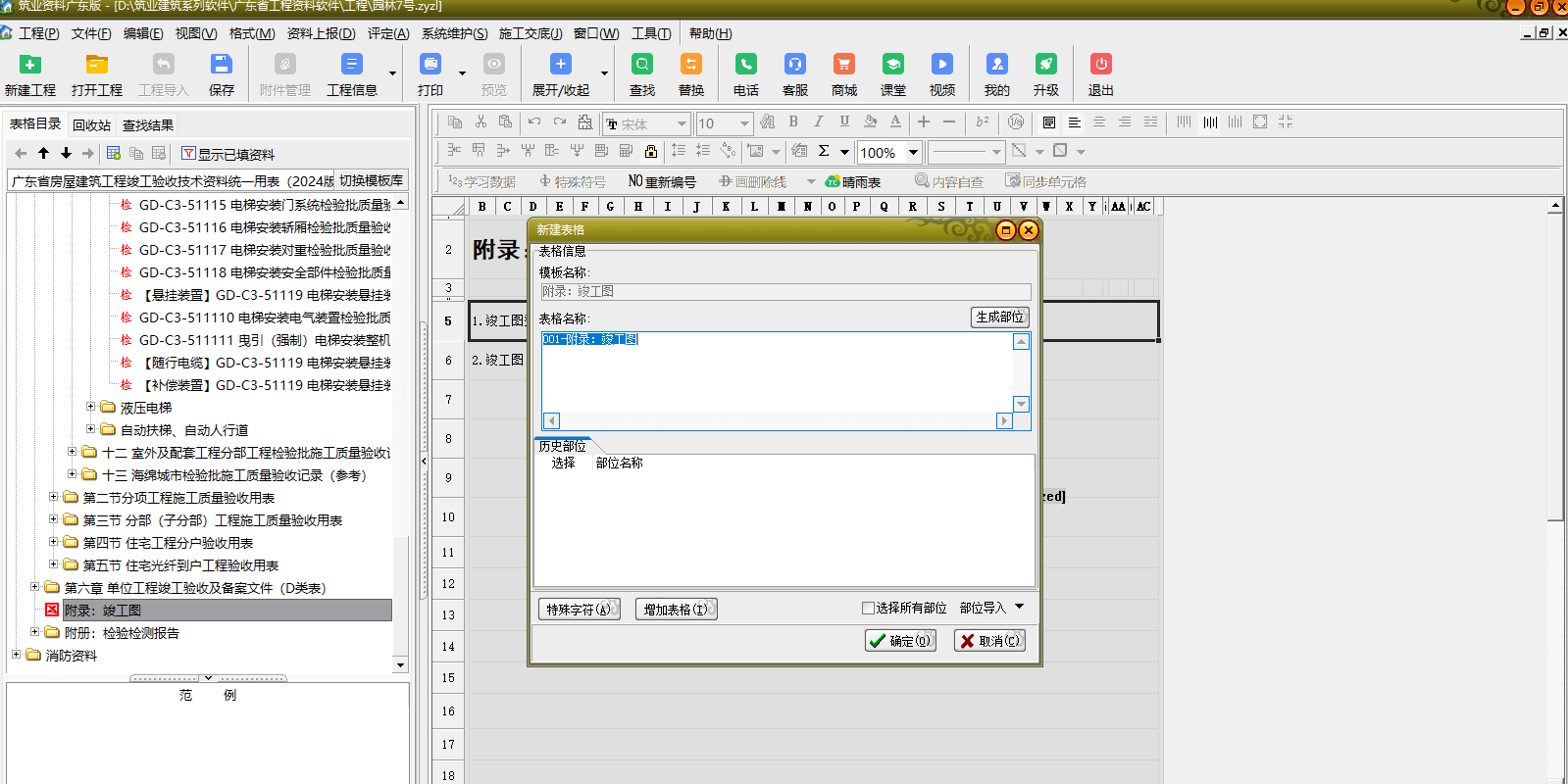Click the 确定(O) button

point(900,641)
